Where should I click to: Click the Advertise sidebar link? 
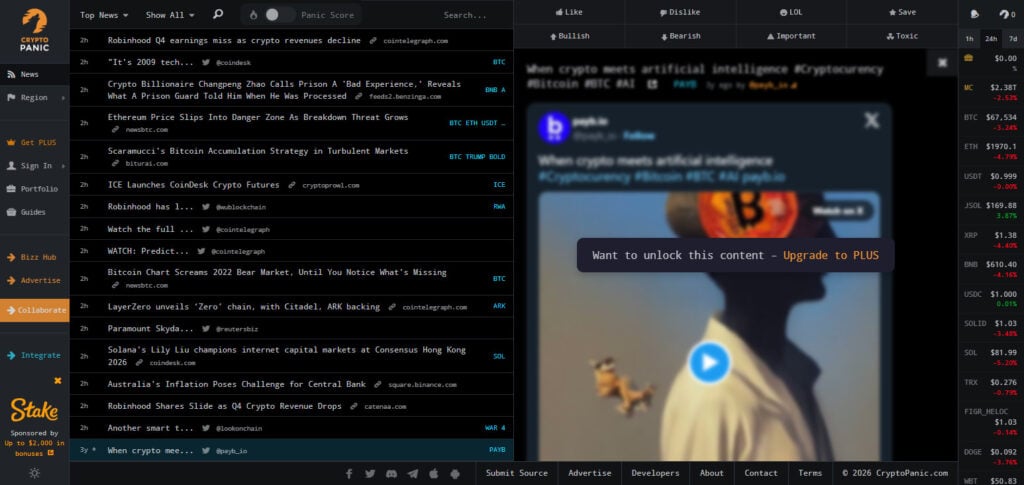(35, 280)
